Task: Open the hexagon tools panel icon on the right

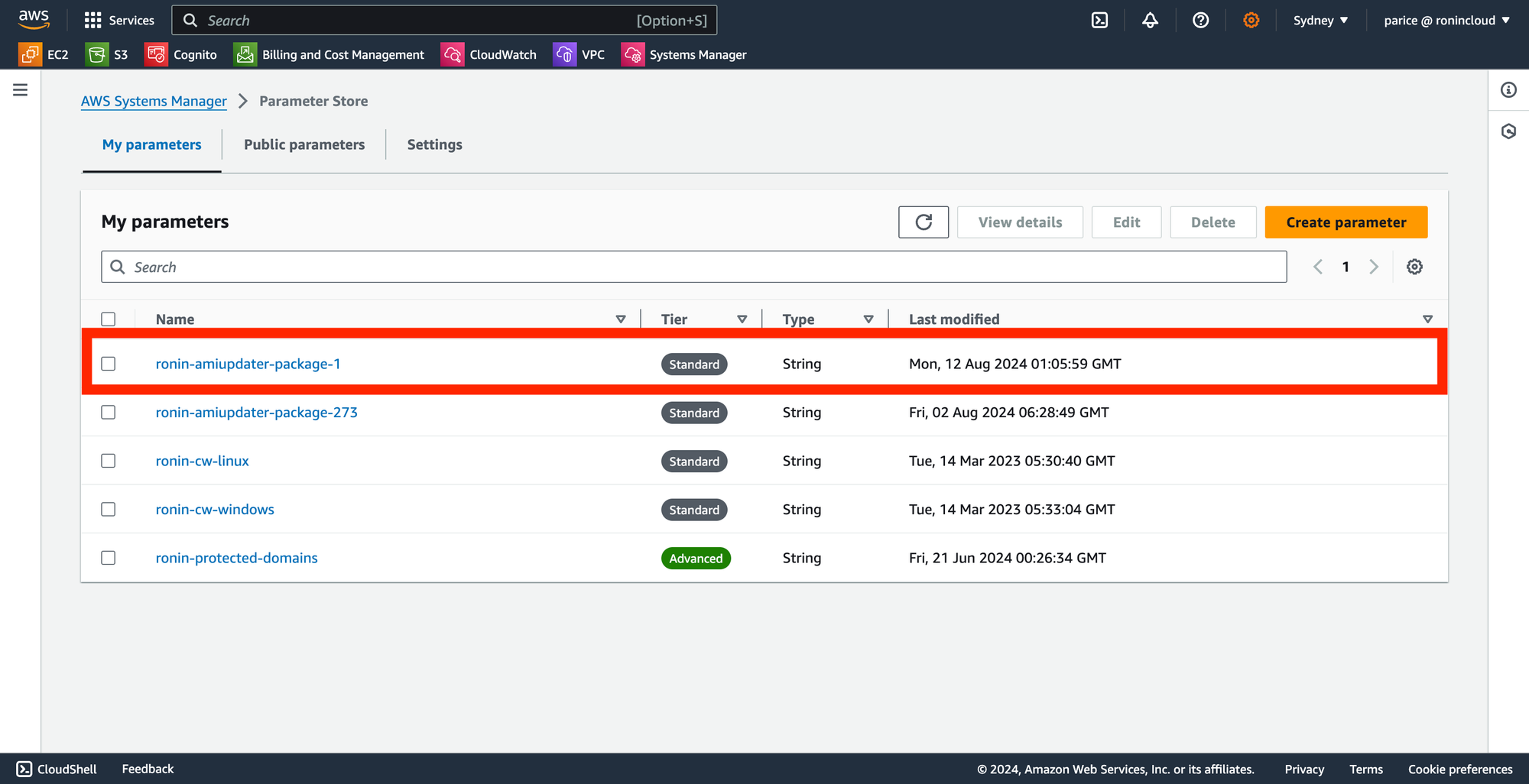Action: 1508,131
